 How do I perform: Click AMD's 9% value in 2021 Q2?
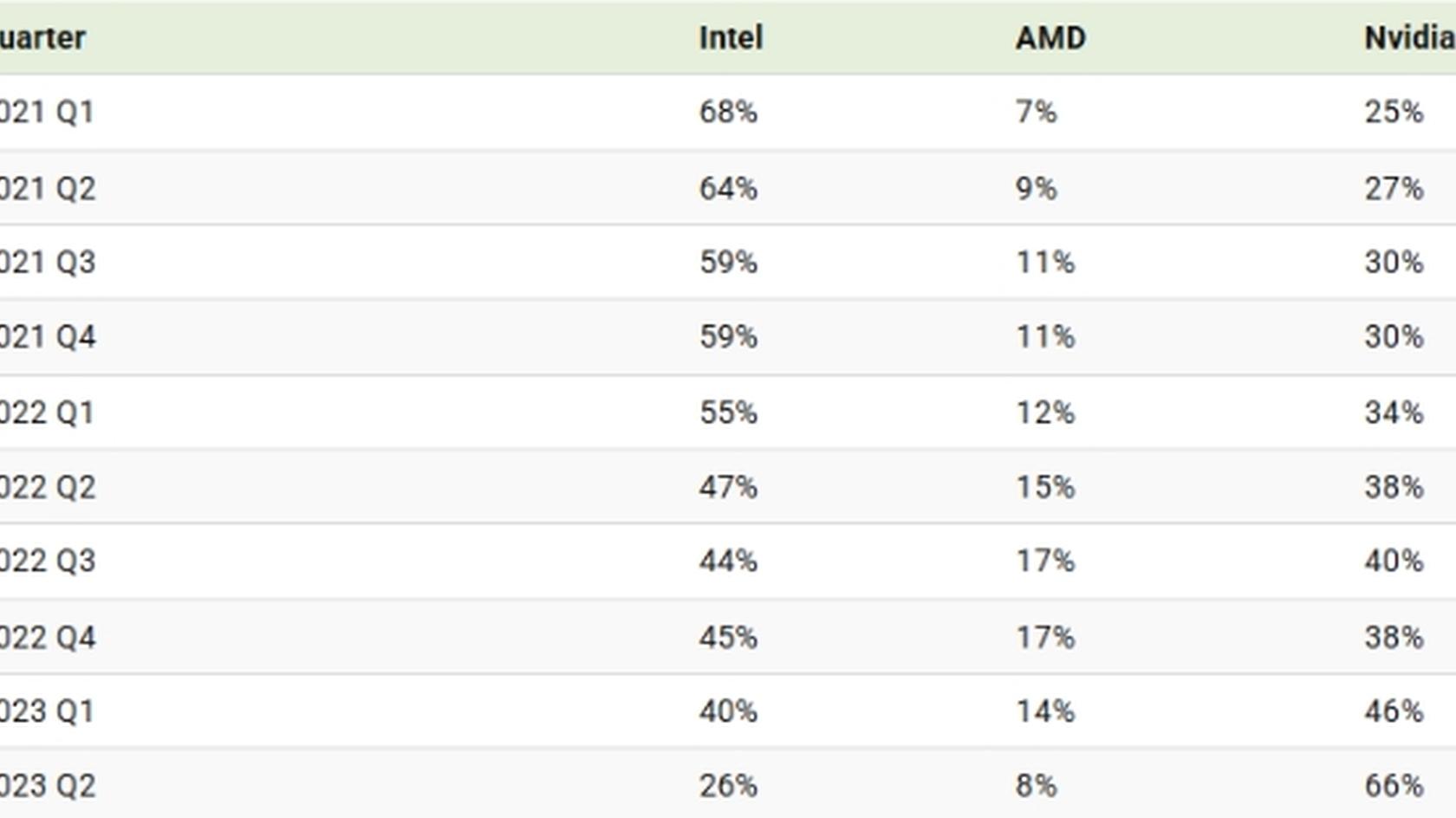coord(1036,188)
